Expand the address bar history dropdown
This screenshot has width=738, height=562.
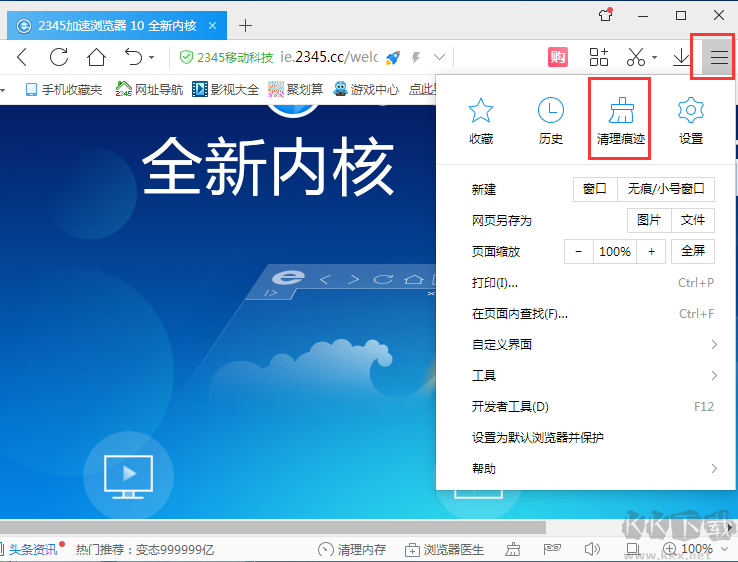pyautogui.click(x=439, y=57)
